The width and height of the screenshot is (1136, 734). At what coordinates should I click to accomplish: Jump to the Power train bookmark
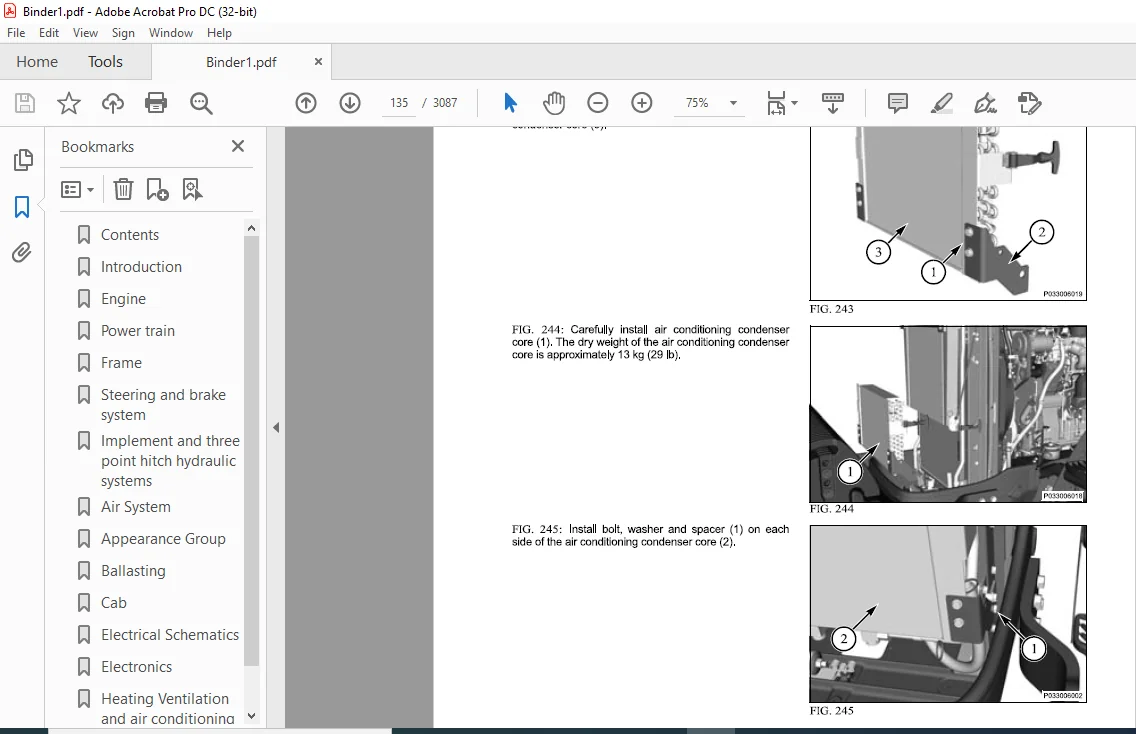click(x=138, y=330)
